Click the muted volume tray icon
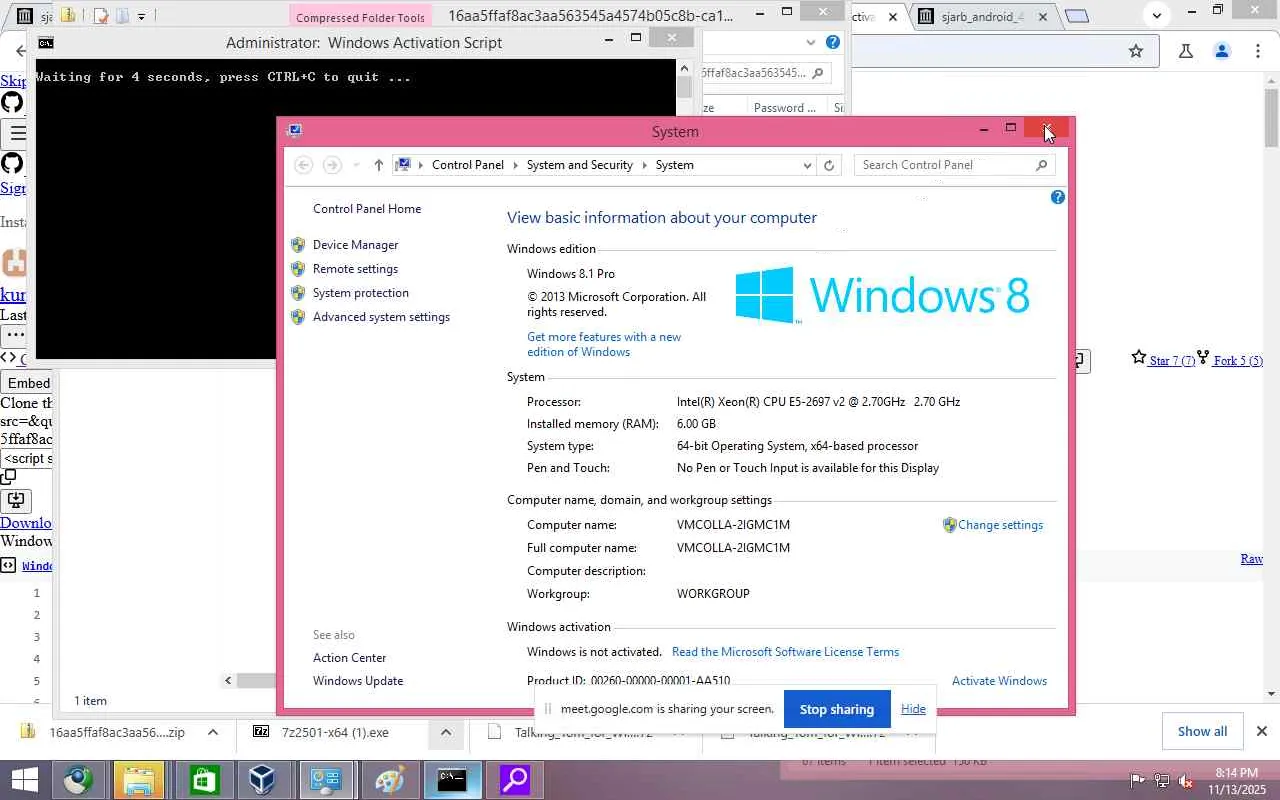This screenshot has width=1280, height=800. [x=1186, y=781]
